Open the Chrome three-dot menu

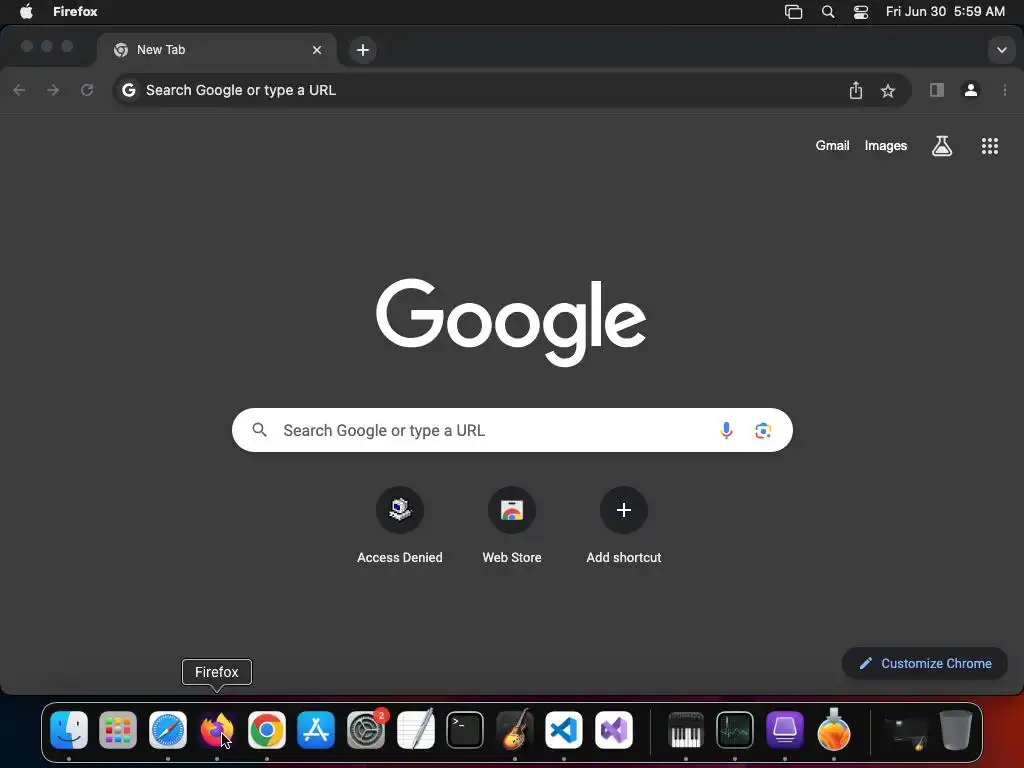[x=1004, y=90]
